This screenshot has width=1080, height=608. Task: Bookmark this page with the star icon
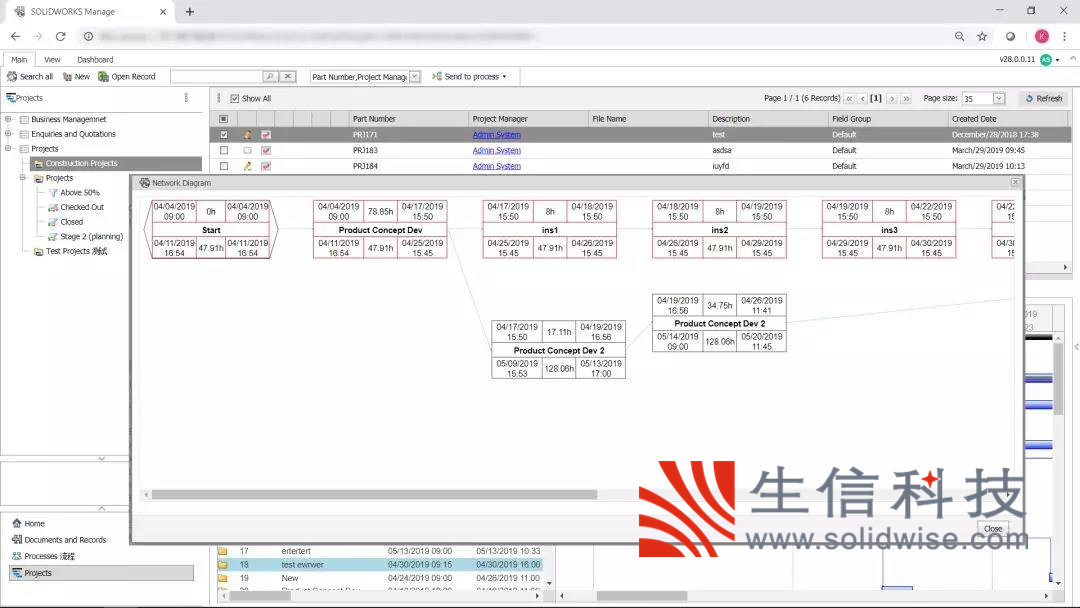point(982,36)
